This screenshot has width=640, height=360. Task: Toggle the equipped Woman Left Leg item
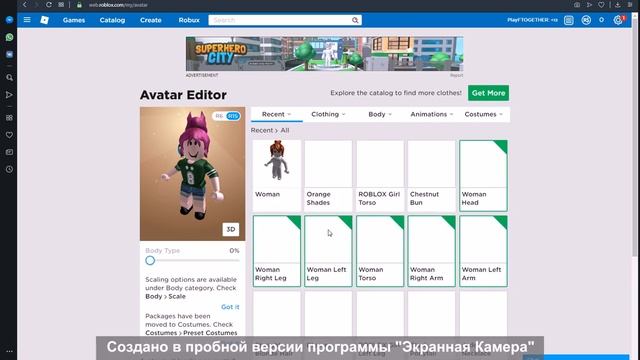point(328,251)
